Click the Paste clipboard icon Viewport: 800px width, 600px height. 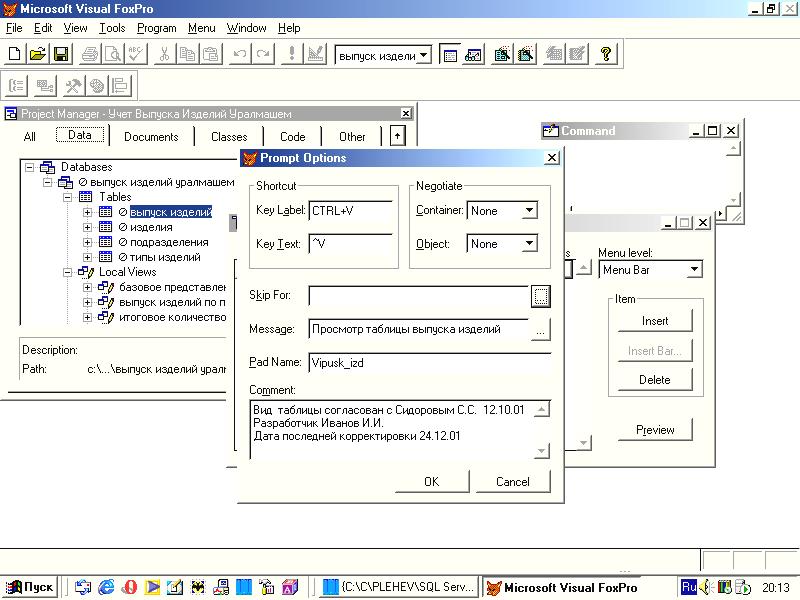[x=210, y=54]
